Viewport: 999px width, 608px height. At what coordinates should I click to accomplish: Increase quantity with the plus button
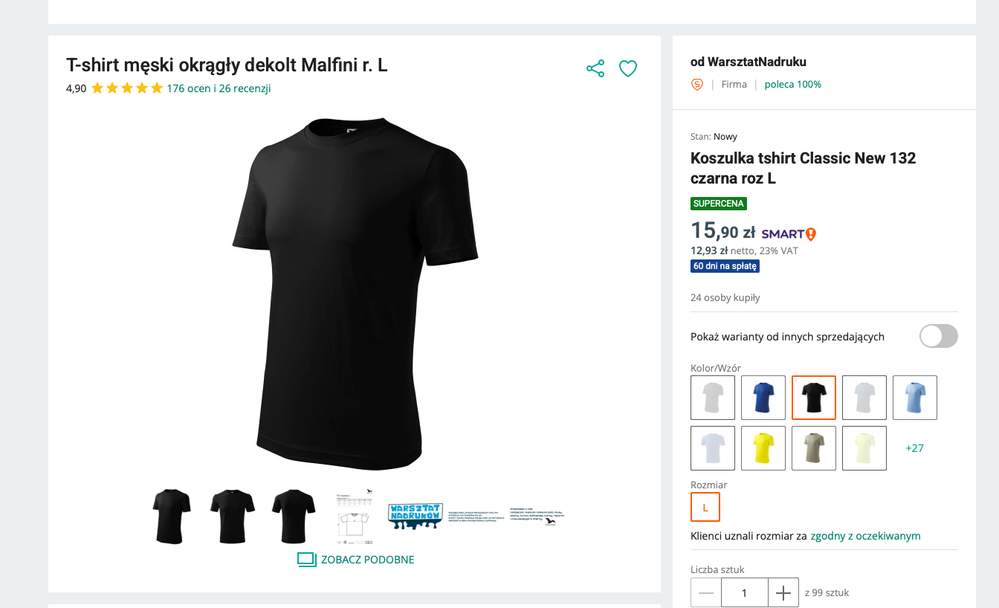point(783,593)
